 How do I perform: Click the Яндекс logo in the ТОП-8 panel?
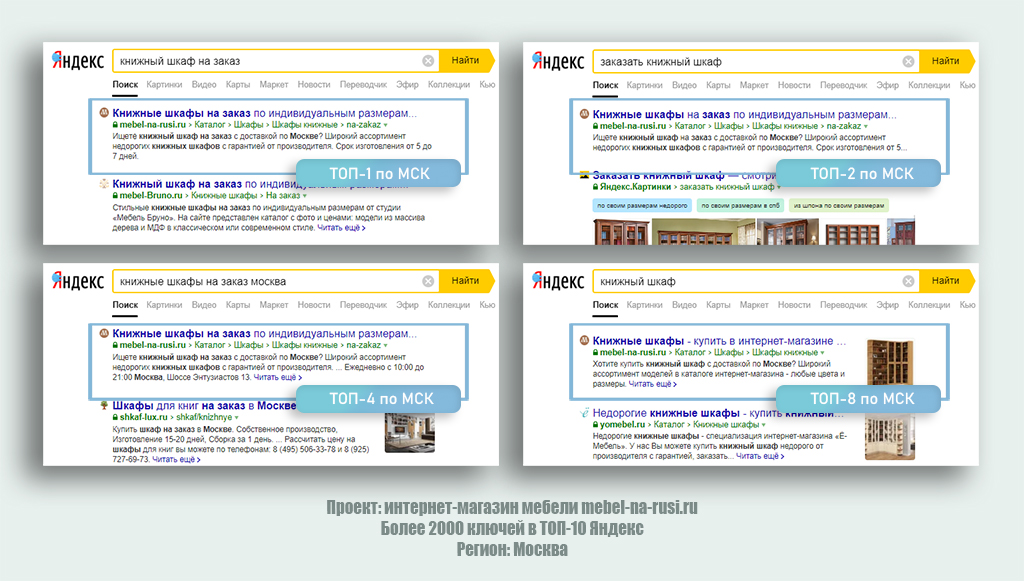coord(558,281)
